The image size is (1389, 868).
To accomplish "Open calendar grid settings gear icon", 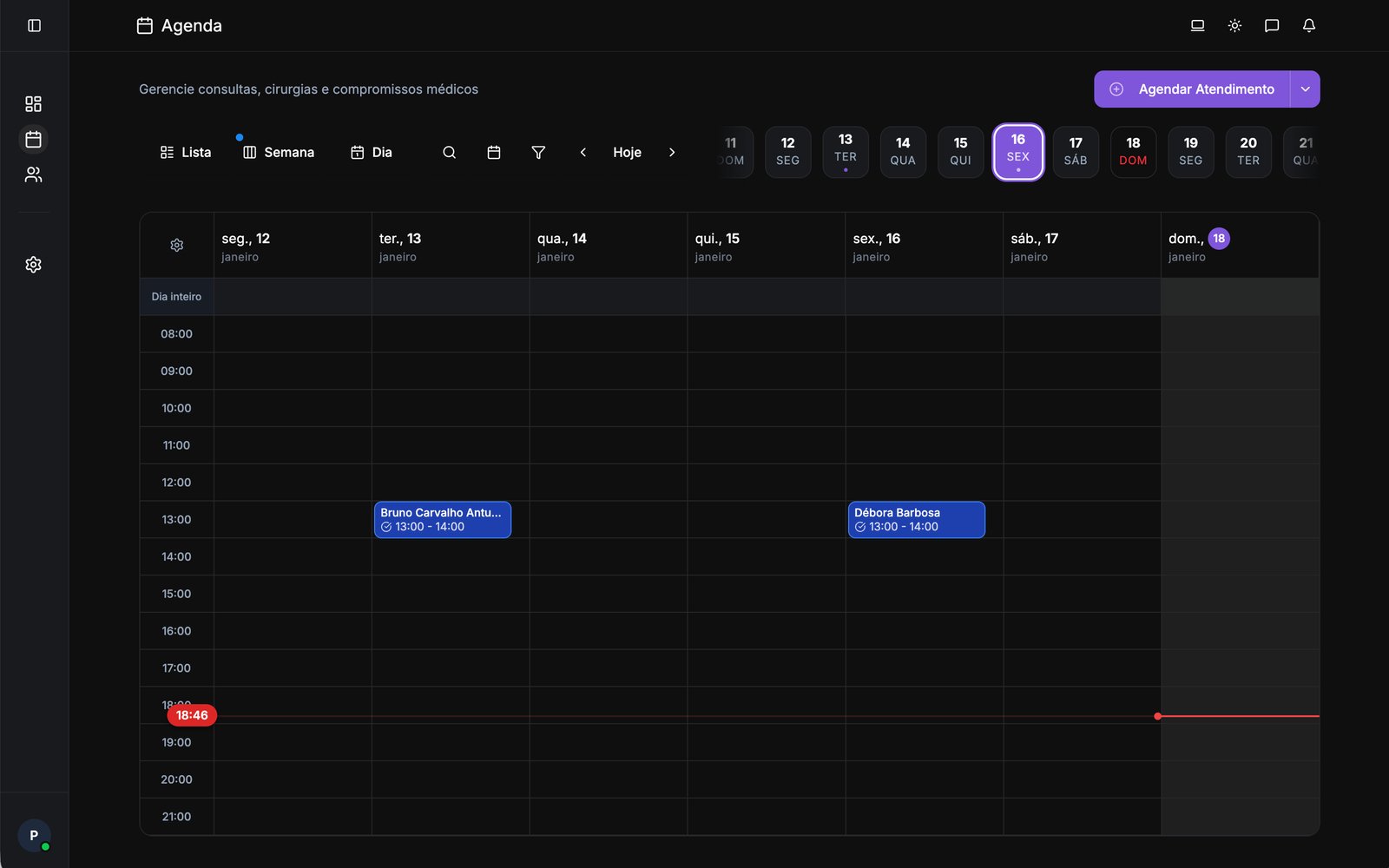I will (x=176, y=245).
